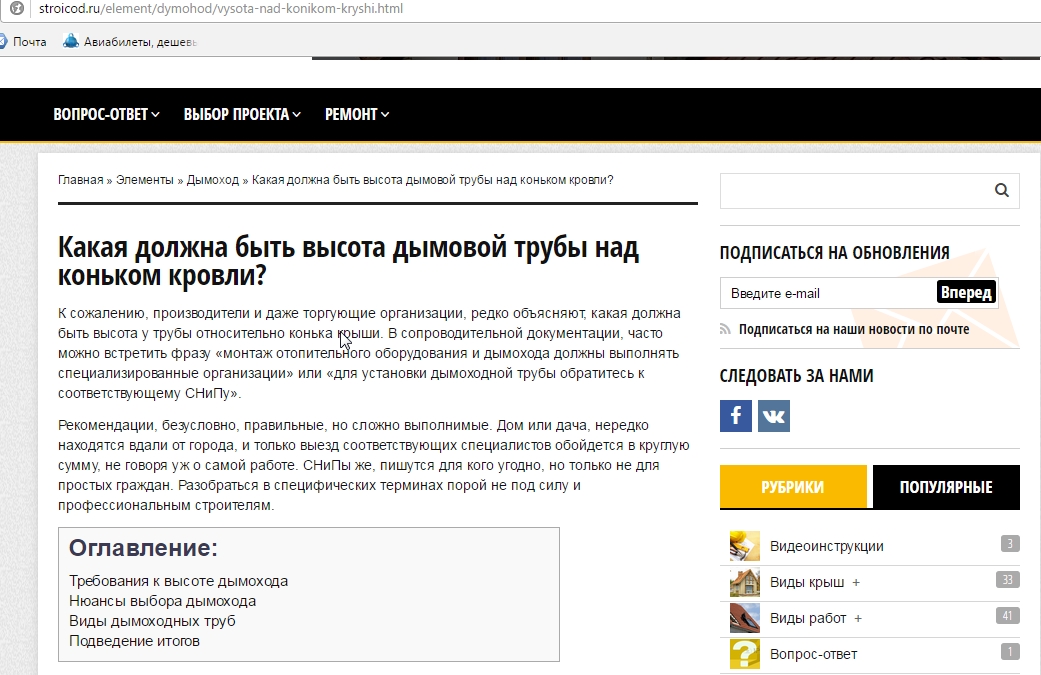1041x675 pixels.
Task: Click the Виды работ roof thumbnail
Action: click(x=745, y=618)
